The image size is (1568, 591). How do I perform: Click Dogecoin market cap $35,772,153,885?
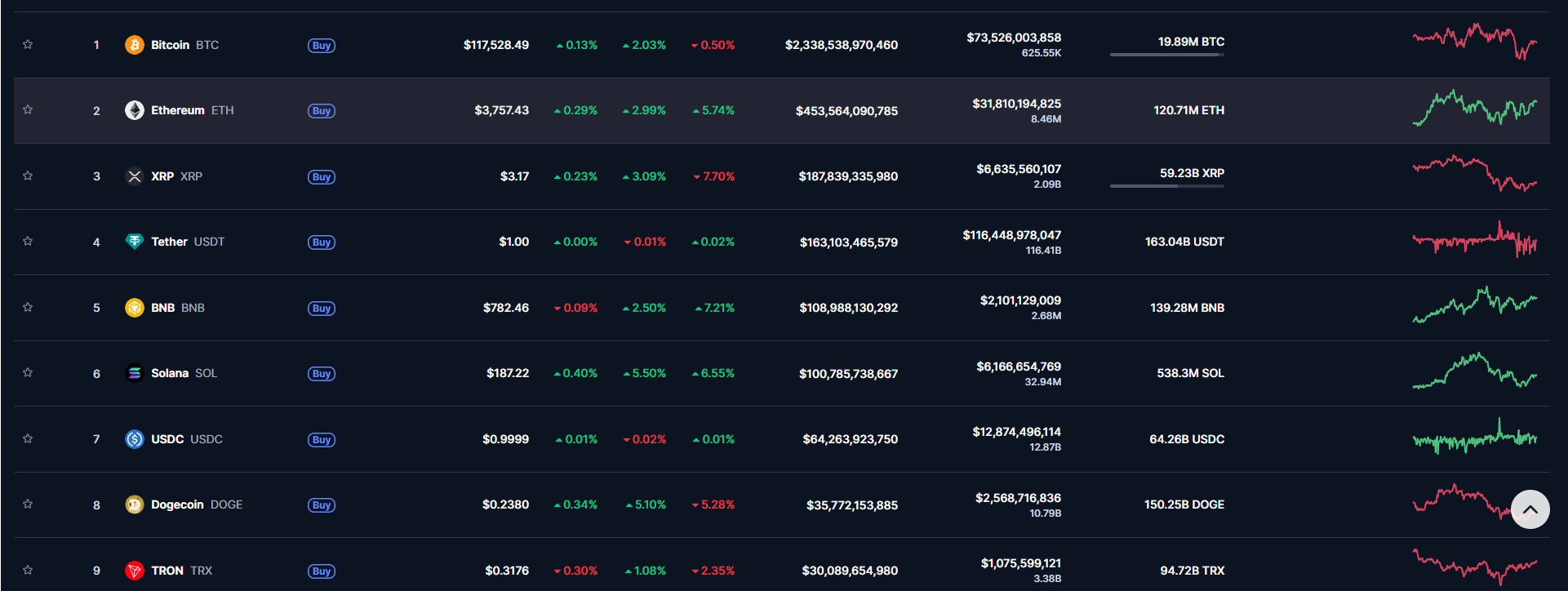852,505
